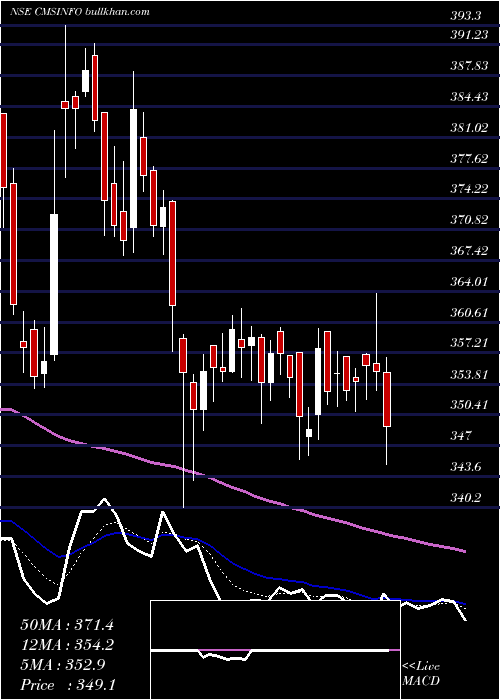
Task: Click inside the MACD inset chart box
Action: 275,650
